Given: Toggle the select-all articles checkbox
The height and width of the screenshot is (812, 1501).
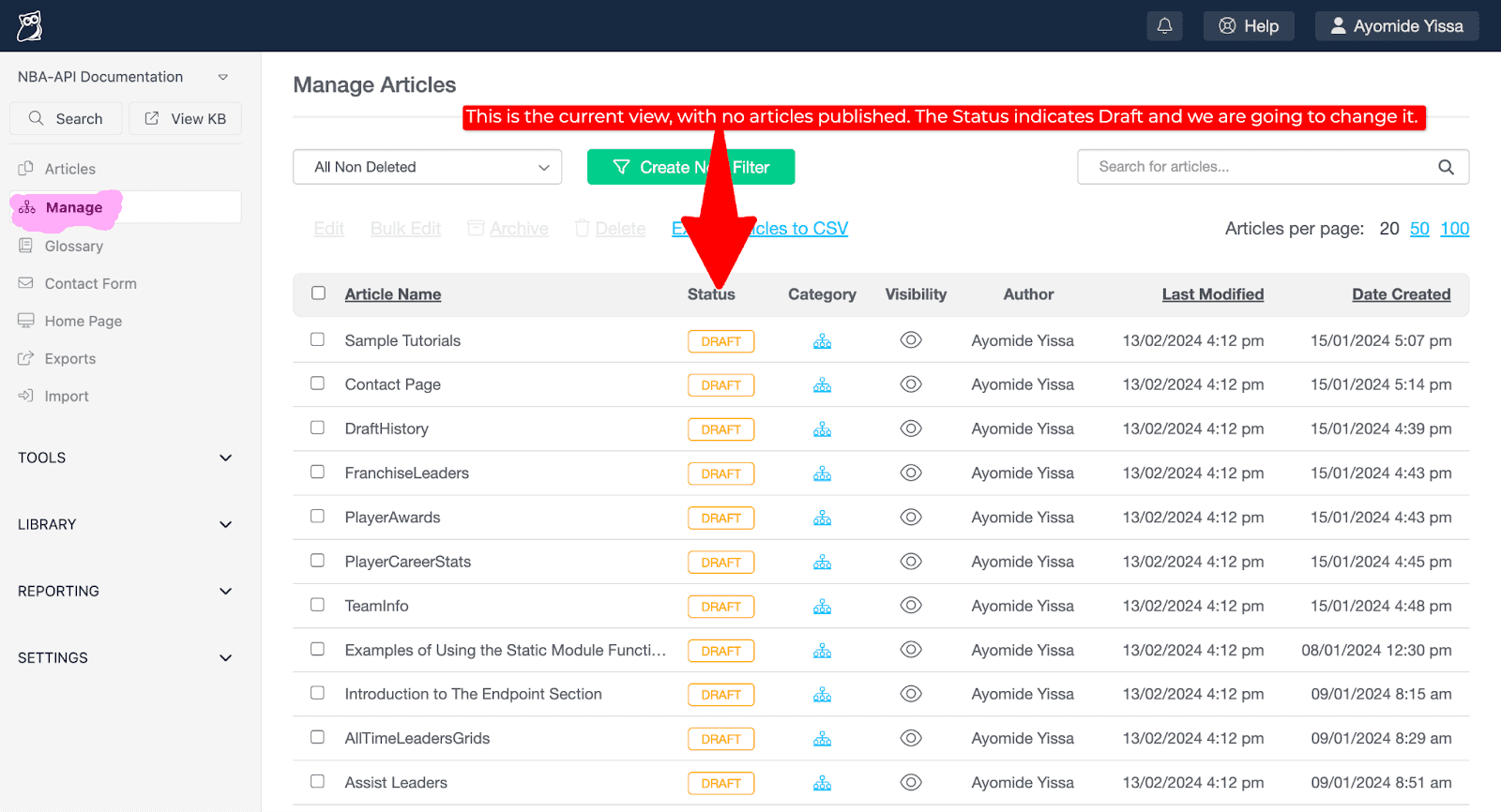Looking at the screenshot, I should point(319,293).
